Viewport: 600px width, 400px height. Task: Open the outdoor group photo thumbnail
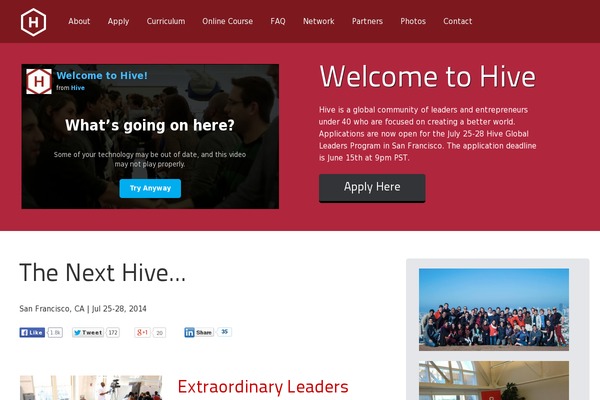click(494, 309)
